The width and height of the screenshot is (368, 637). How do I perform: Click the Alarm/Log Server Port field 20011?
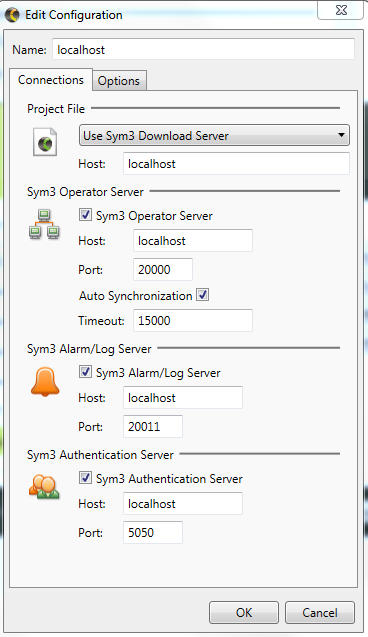[x=153, y=427]
